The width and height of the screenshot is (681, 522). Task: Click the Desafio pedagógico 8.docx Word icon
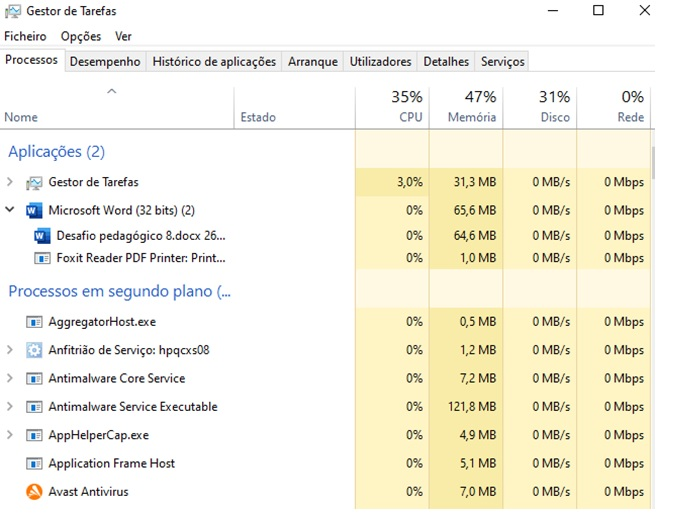42,236
